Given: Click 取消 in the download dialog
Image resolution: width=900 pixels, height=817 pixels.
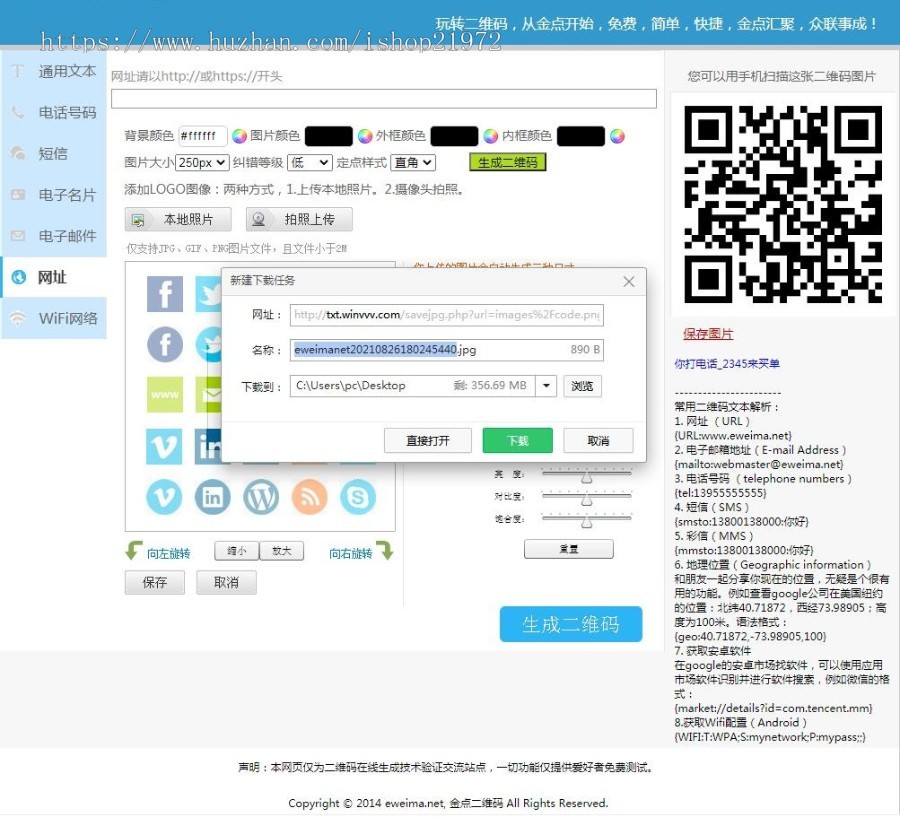Looking at the screenshot, I should click(x=598, y=440).
